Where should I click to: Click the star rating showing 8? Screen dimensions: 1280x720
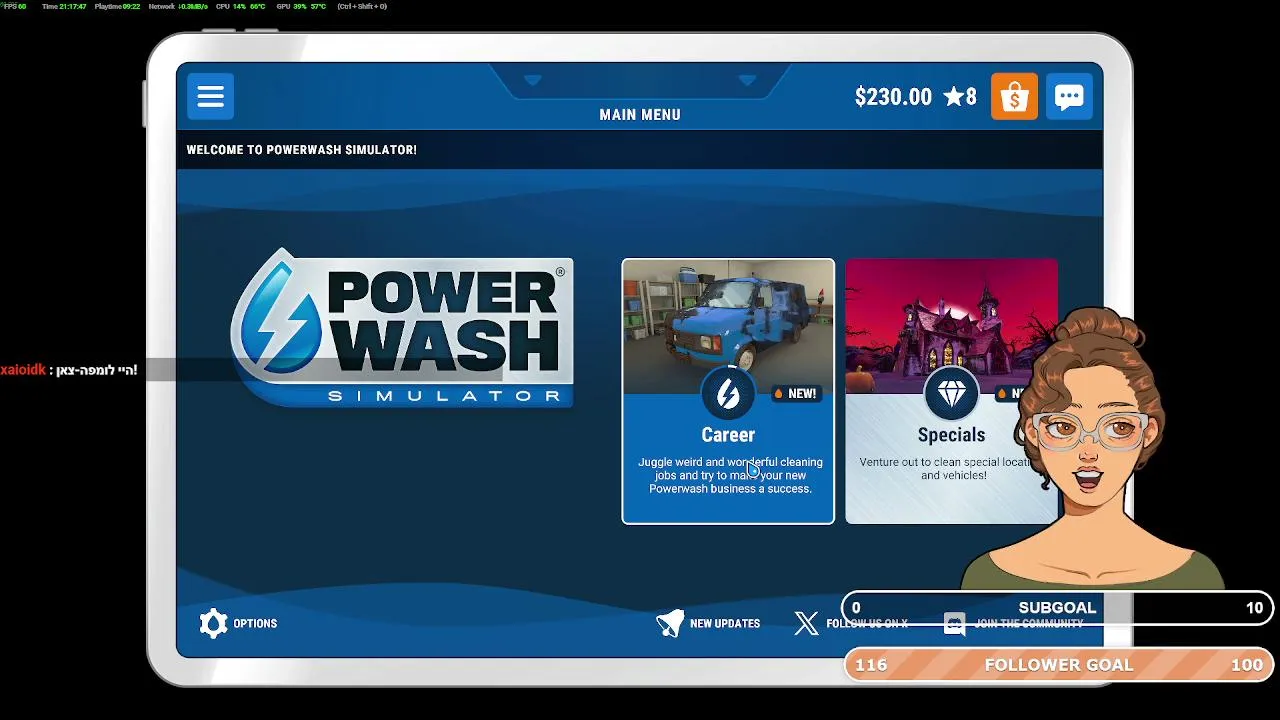click(x=960, y=97)
